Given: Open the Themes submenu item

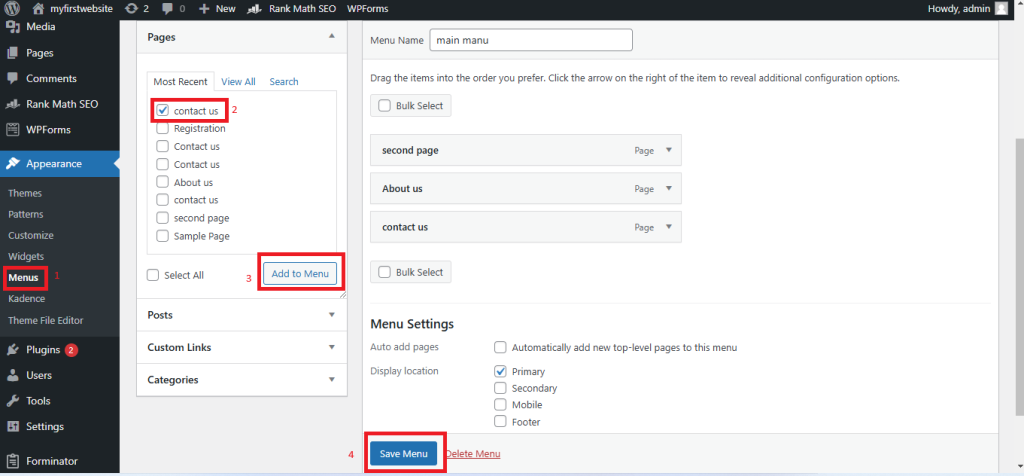Looking at the screenshot, I should click(25, 193).
